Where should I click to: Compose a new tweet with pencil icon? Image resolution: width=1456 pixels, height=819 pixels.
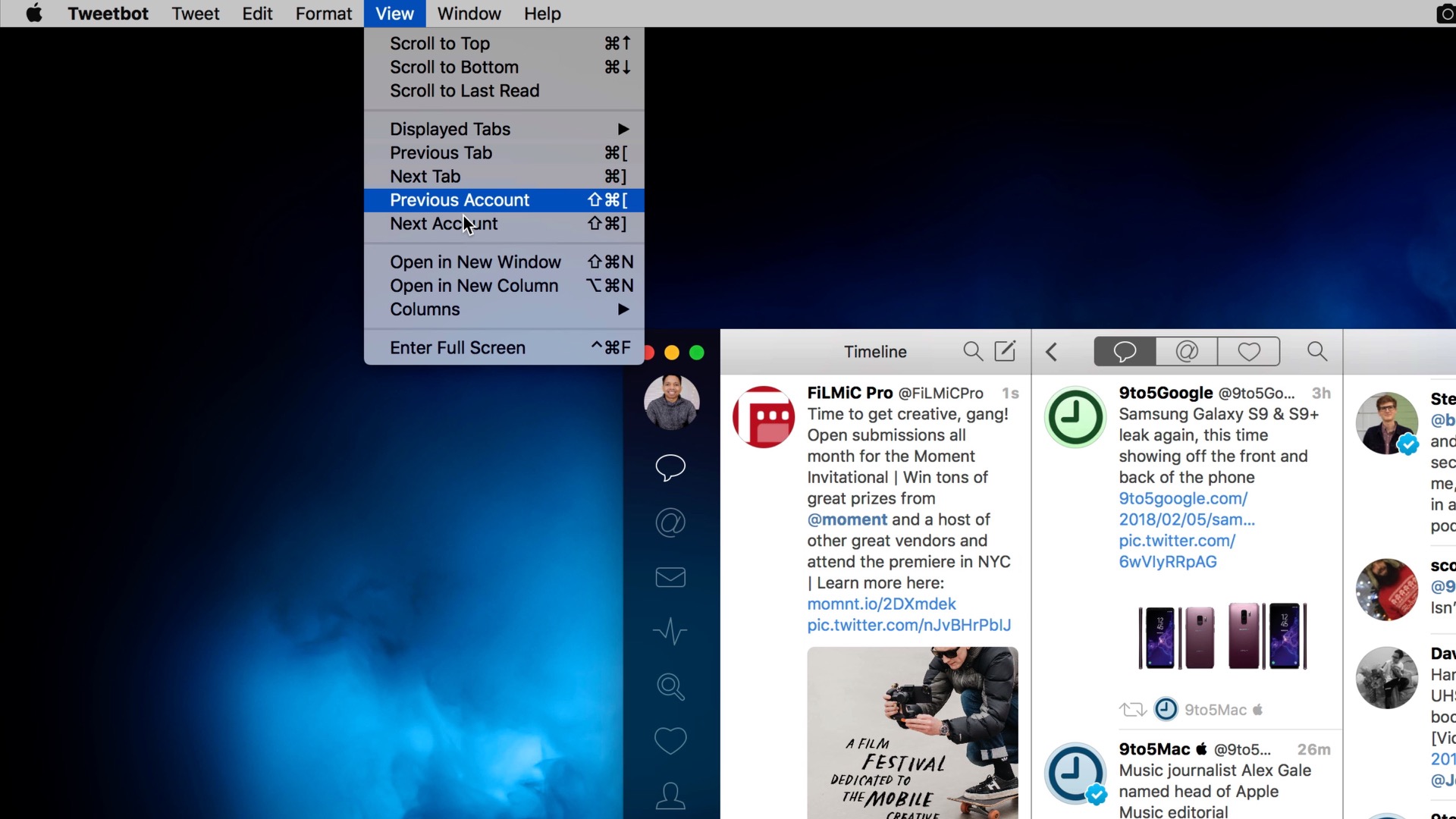click(1005, 351)
